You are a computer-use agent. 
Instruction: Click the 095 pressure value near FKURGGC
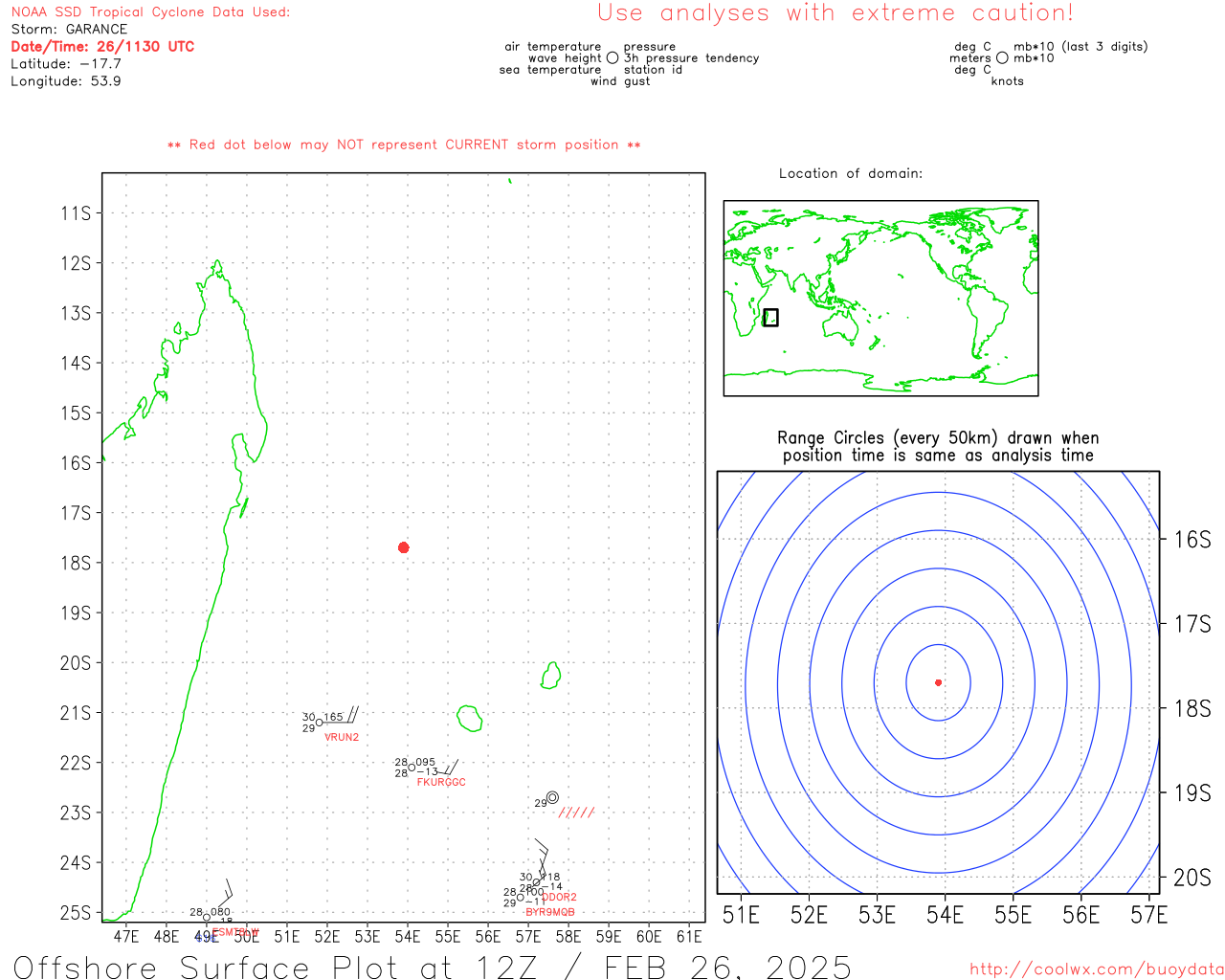click(426, 763)
